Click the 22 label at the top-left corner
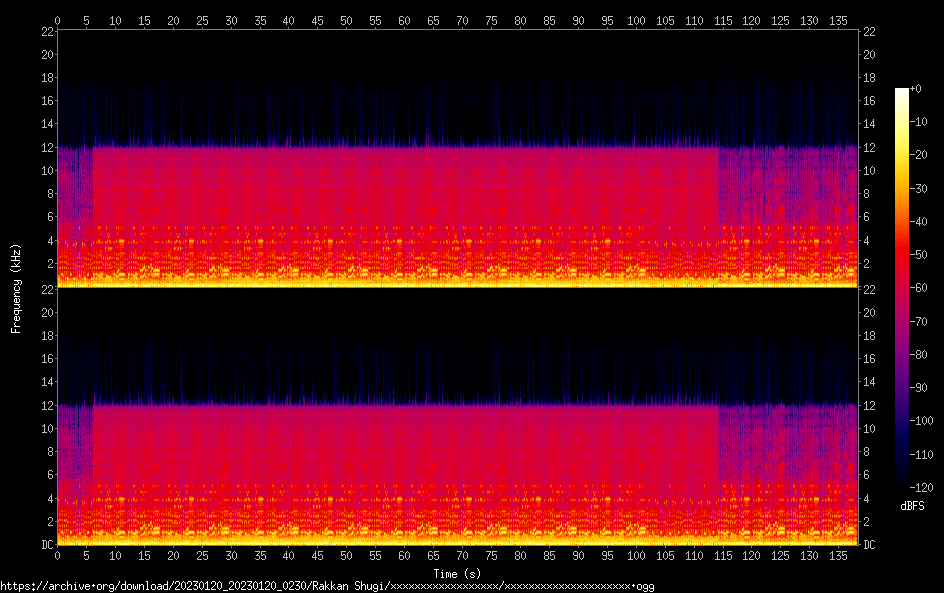Image resolution: width=944 pixels, height=593 pixels. coord(45,31)
